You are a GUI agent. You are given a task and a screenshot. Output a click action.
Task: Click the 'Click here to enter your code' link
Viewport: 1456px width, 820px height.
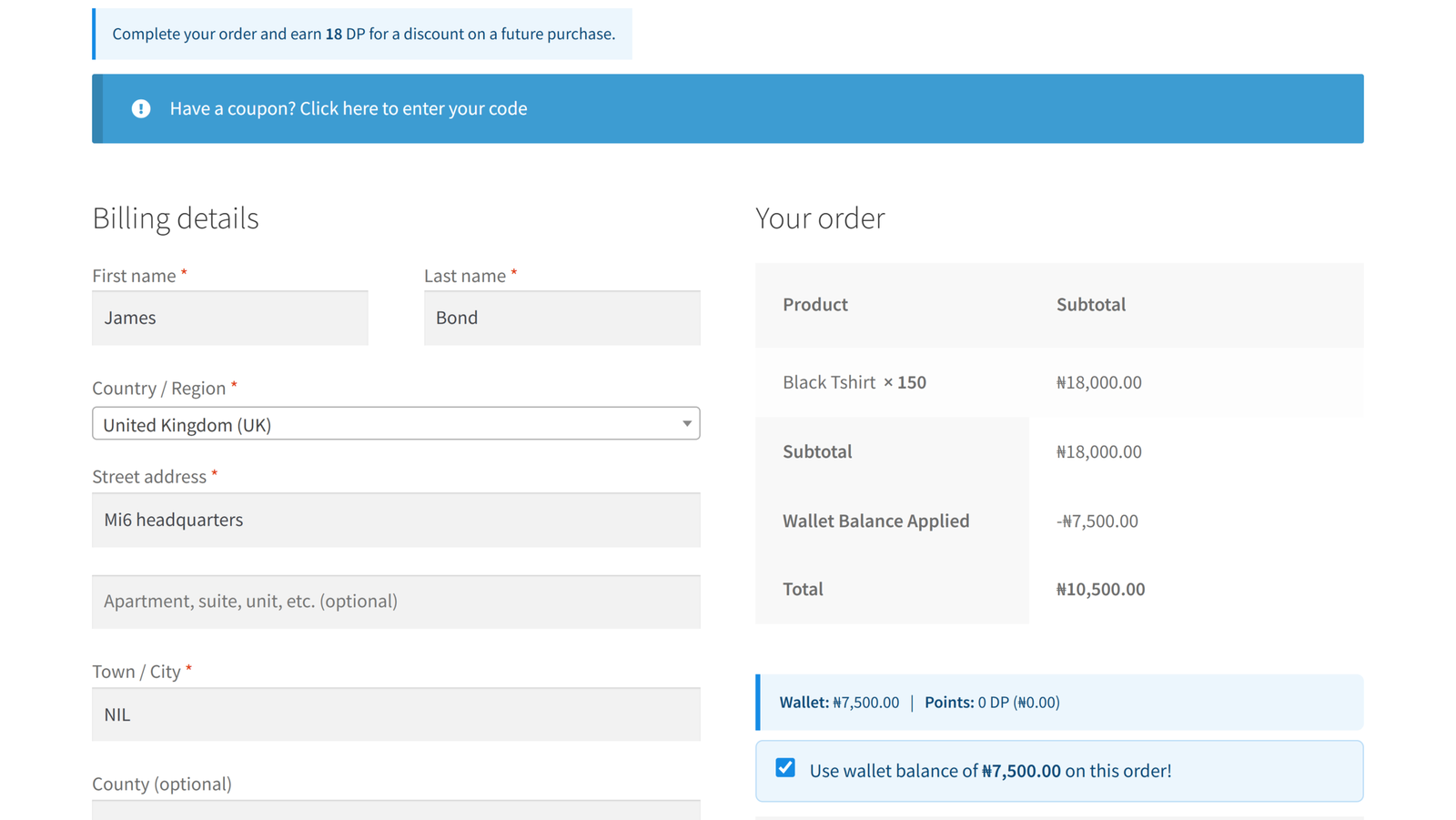coord(413,108)
